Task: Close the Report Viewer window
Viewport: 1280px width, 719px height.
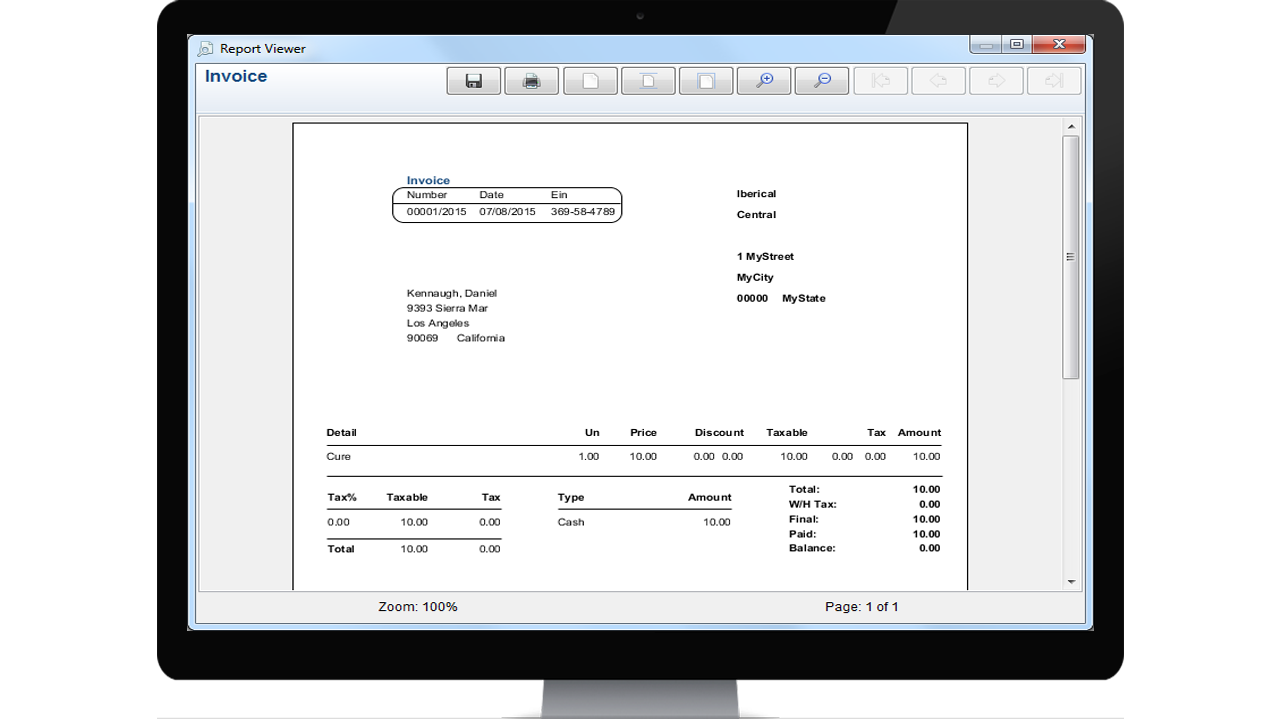Action: (1059, 45)
